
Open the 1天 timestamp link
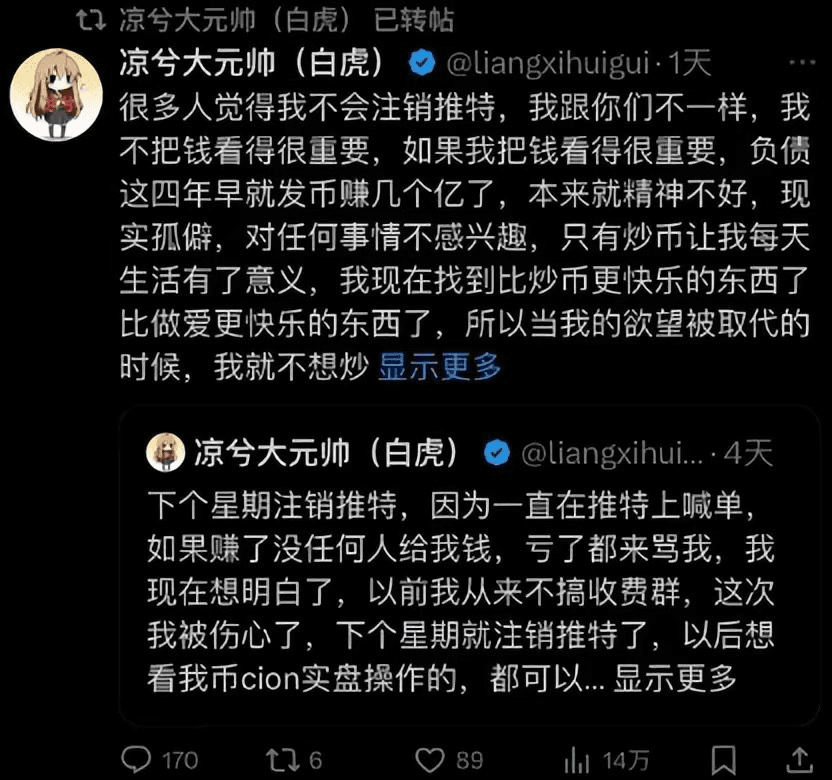pos(689,63)
